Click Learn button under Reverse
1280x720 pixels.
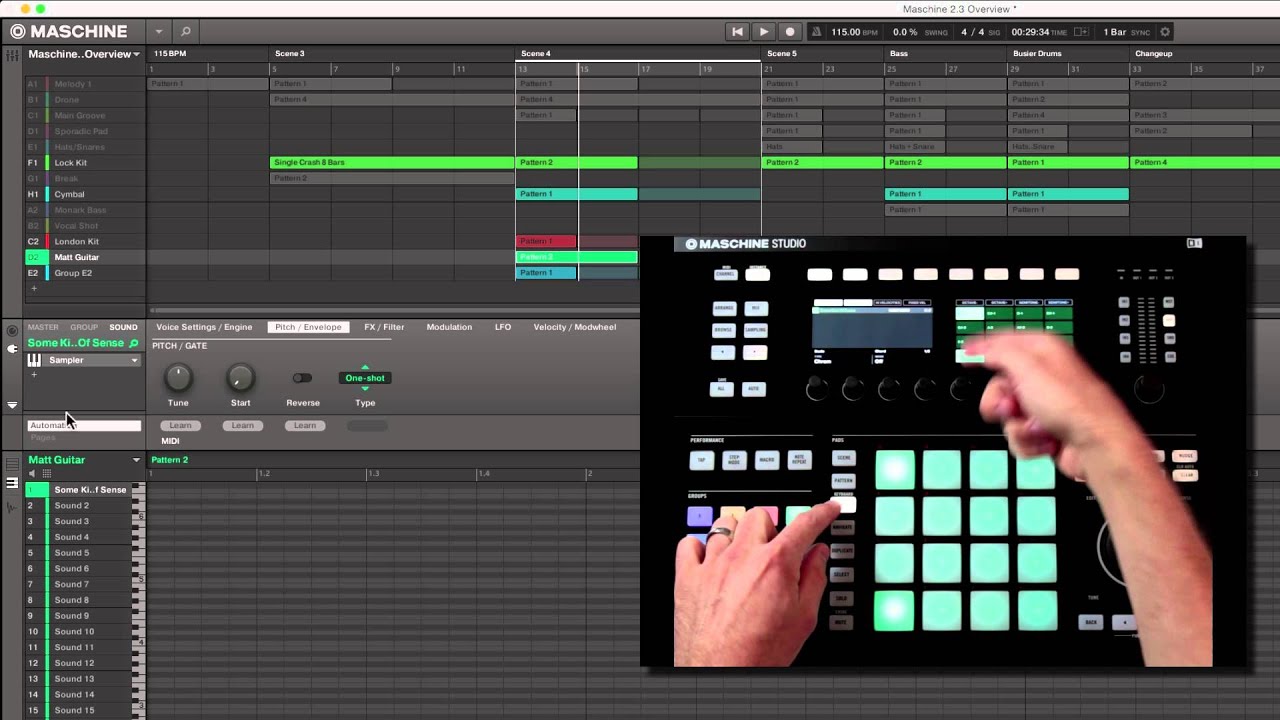[x=304, y=425]
